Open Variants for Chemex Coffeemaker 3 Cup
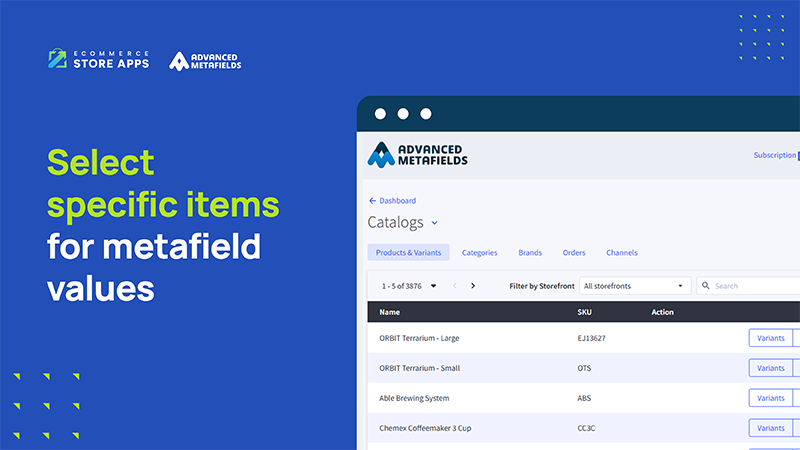800x450 pixels. pyautogui.click(x=771, y=428)
